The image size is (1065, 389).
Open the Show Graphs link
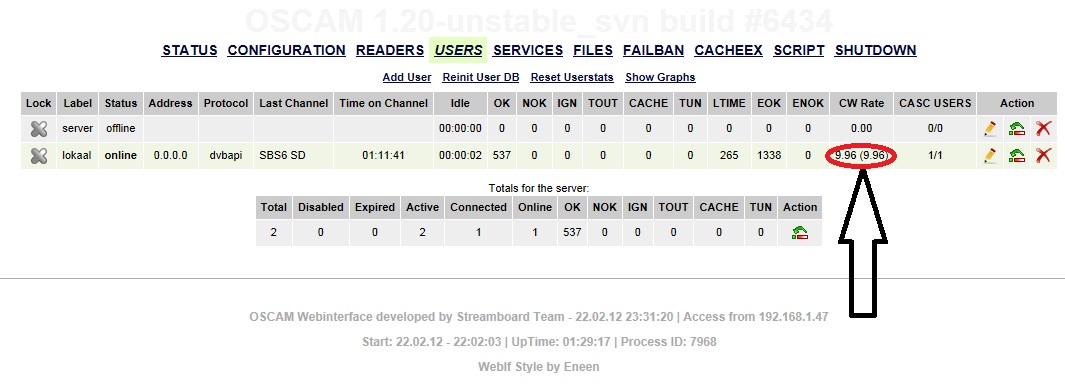click(660, 77)
